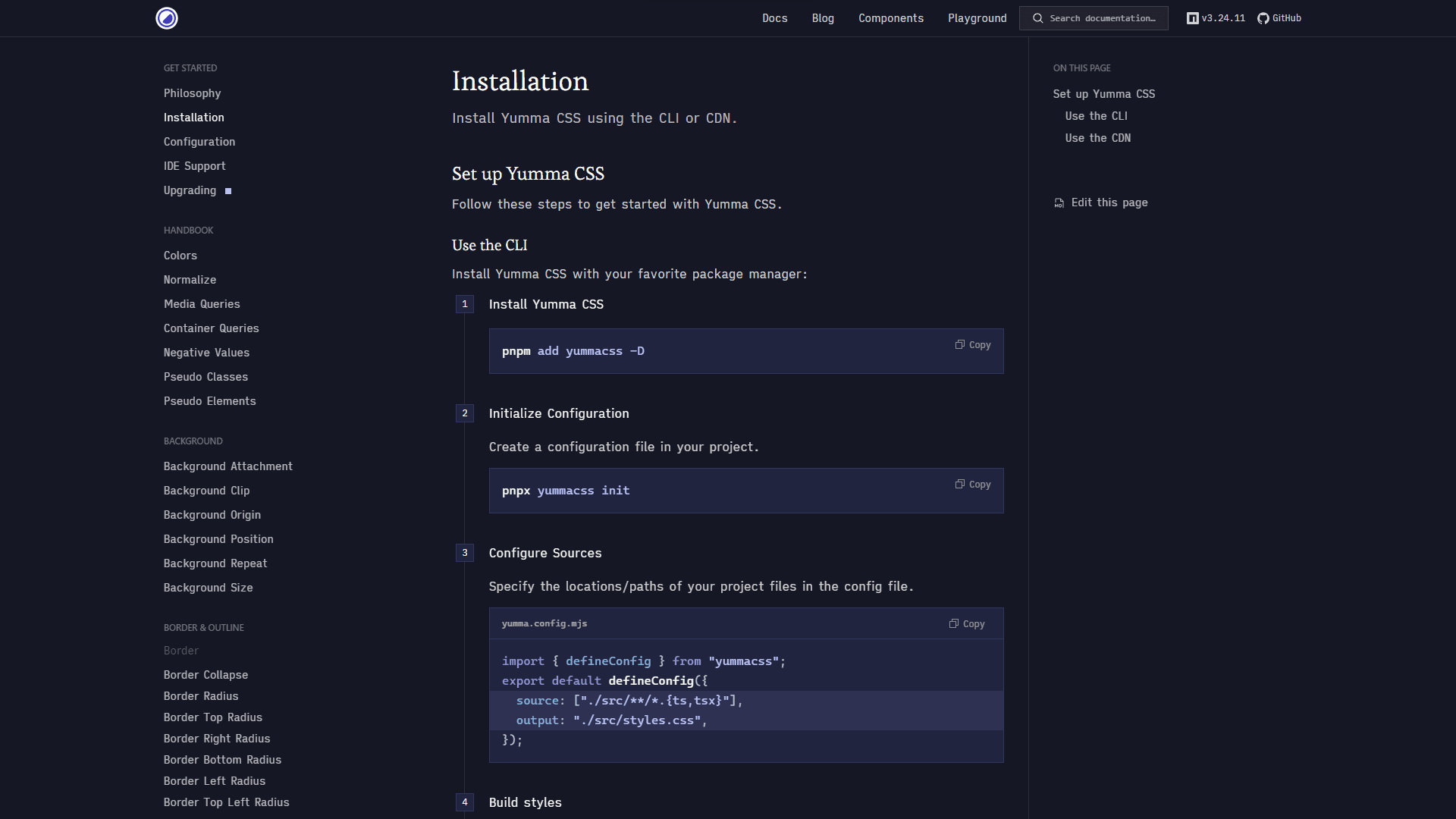Open Background Clip page
Viewport: 1456px width, 819px height.
coord(207,491)
